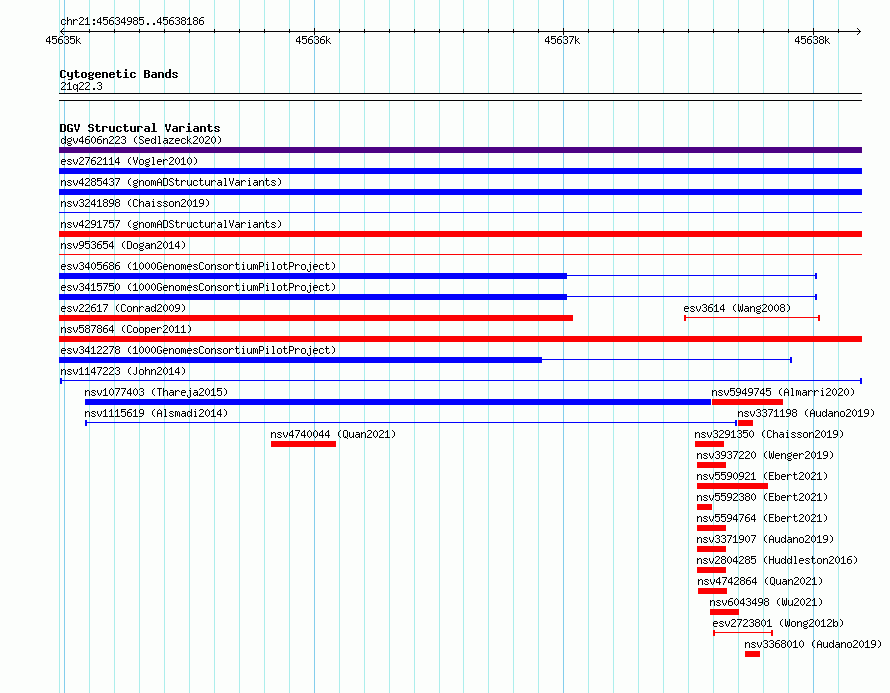Select nsv1077403 (Thareja2015) label
The image size is (890, 693).
click(156, 392)
